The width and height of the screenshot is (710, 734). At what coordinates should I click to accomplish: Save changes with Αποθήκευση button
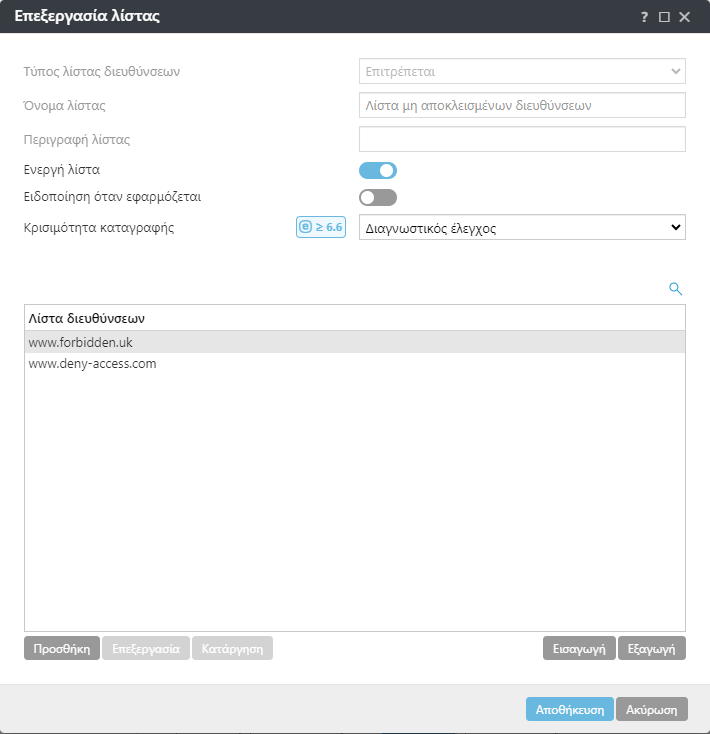[569, 709]
